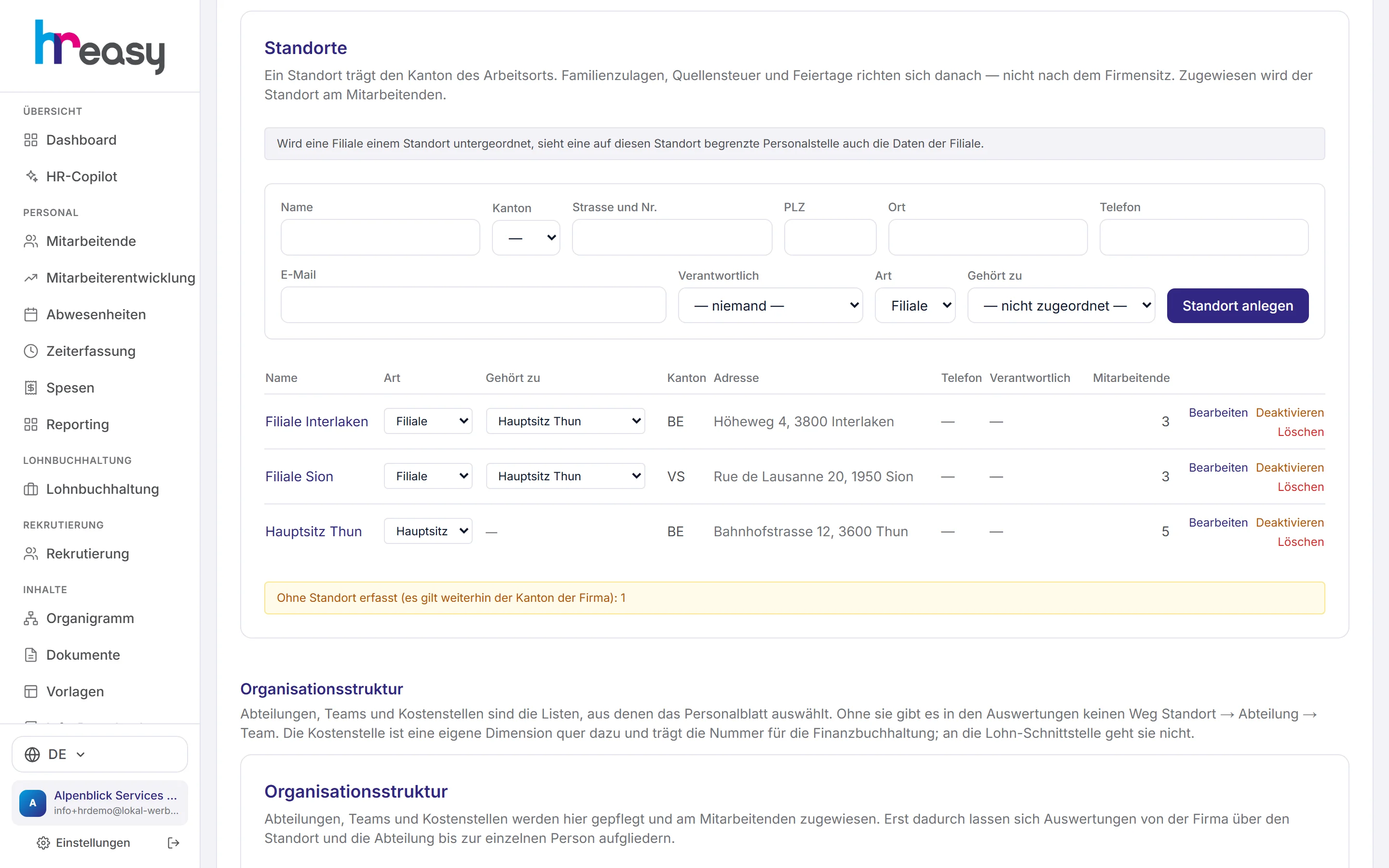
Task: Click the Reporting grid icon
Action: [31, 424]
